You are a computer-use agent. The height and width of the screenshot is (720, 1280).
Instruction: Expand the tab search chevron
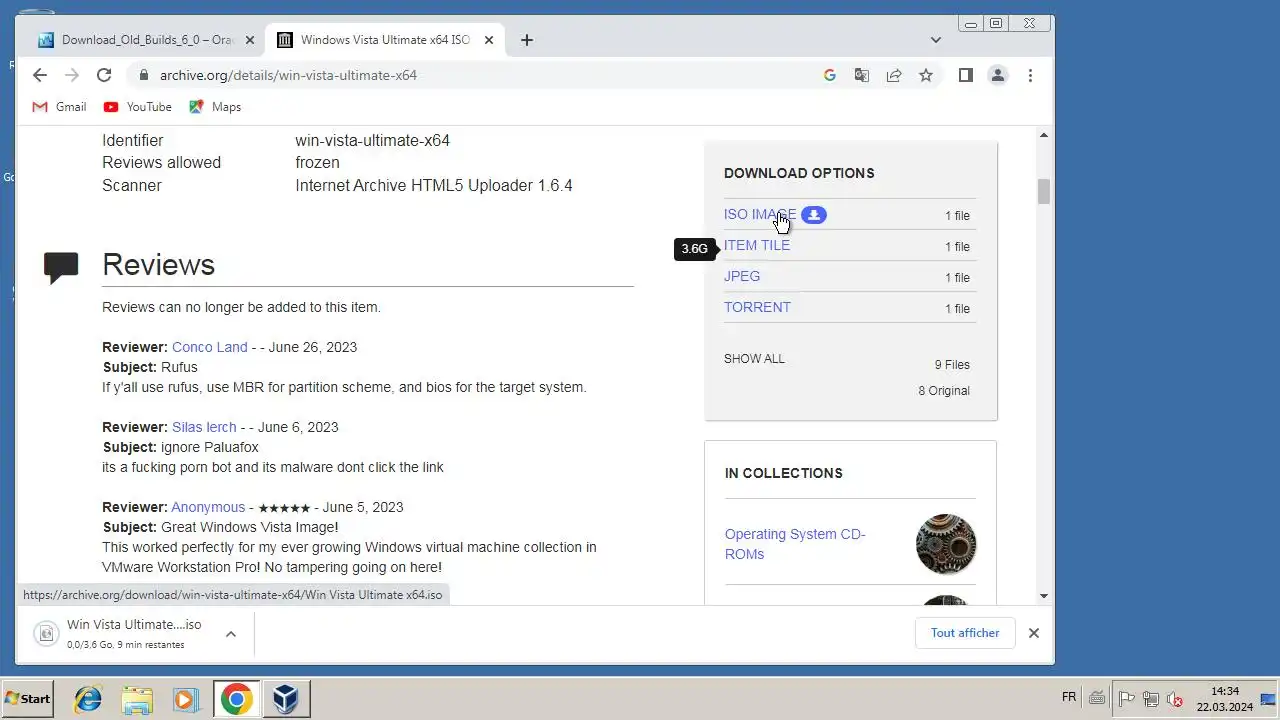[x=936, y=40]
